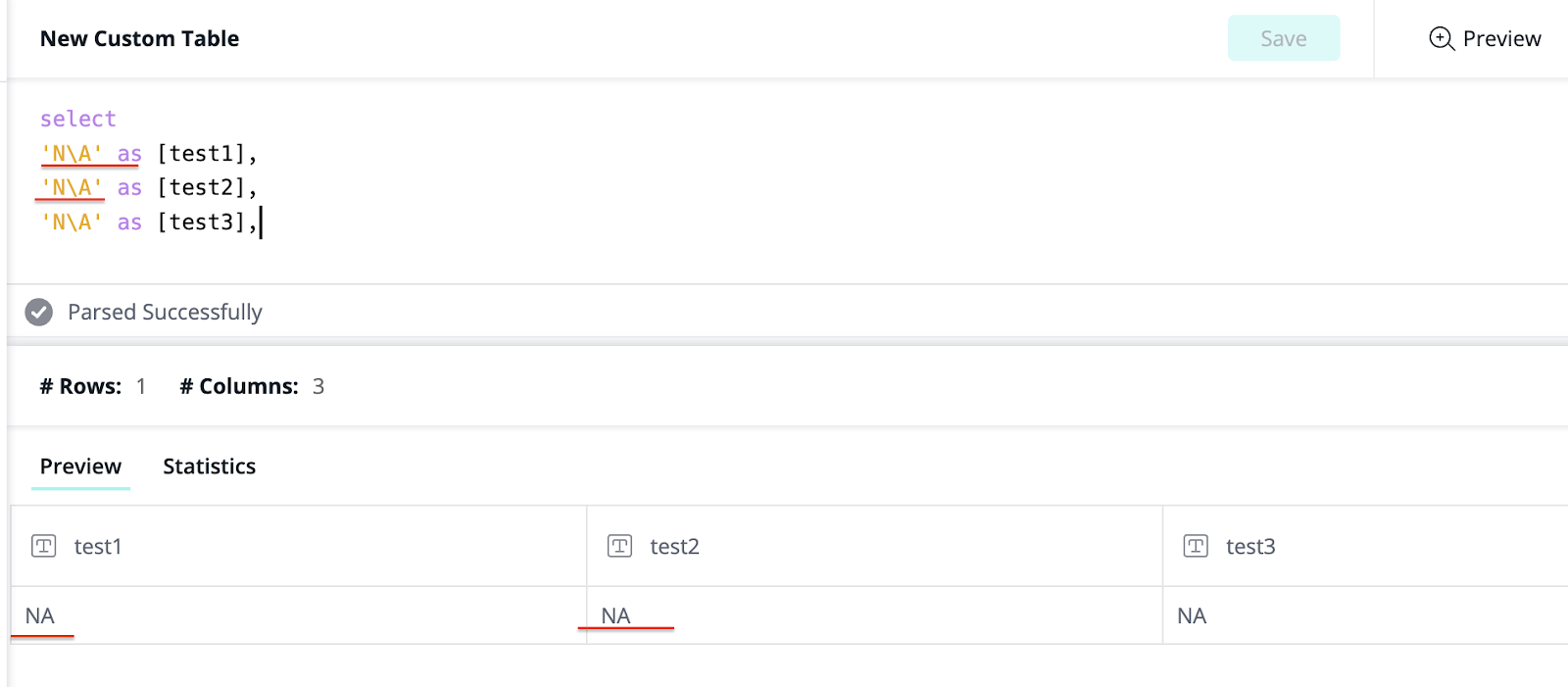Click the row count value next to # Rows
The width and height of the screenshot is (1568, 687).
click(141, 385)
